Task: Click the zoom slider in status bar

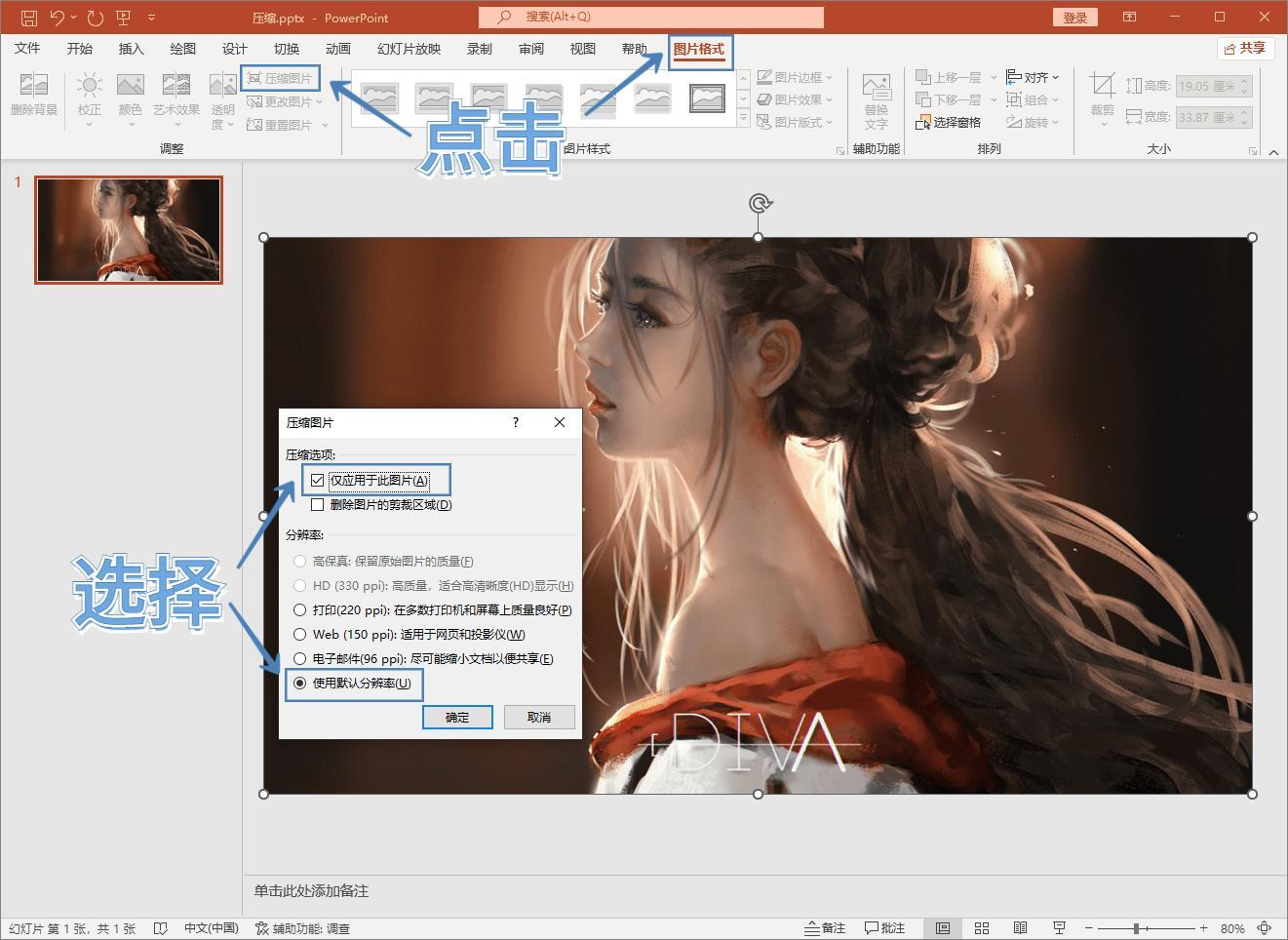Action: point(1137,928)
